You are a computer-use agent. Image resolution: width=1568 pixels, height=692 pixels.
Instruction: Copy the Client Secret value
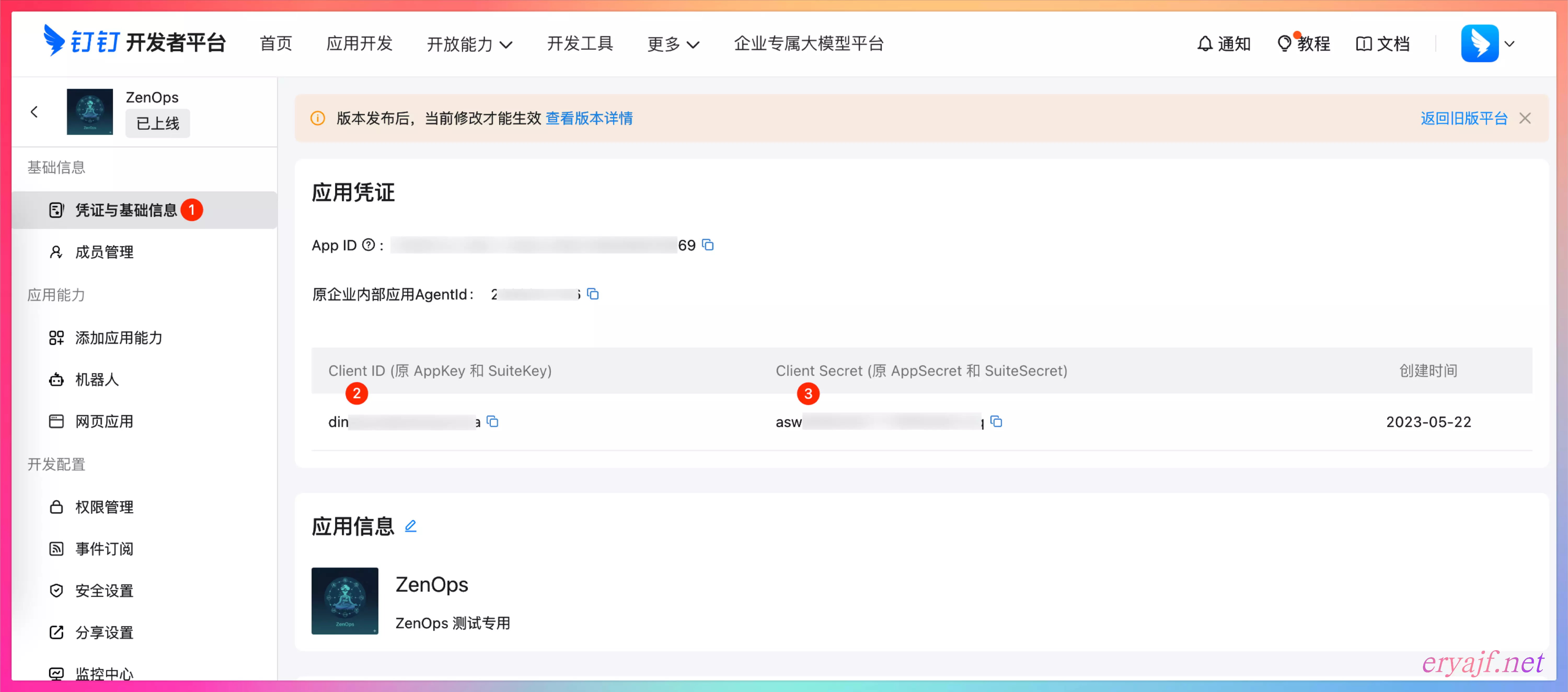point(996,422)
